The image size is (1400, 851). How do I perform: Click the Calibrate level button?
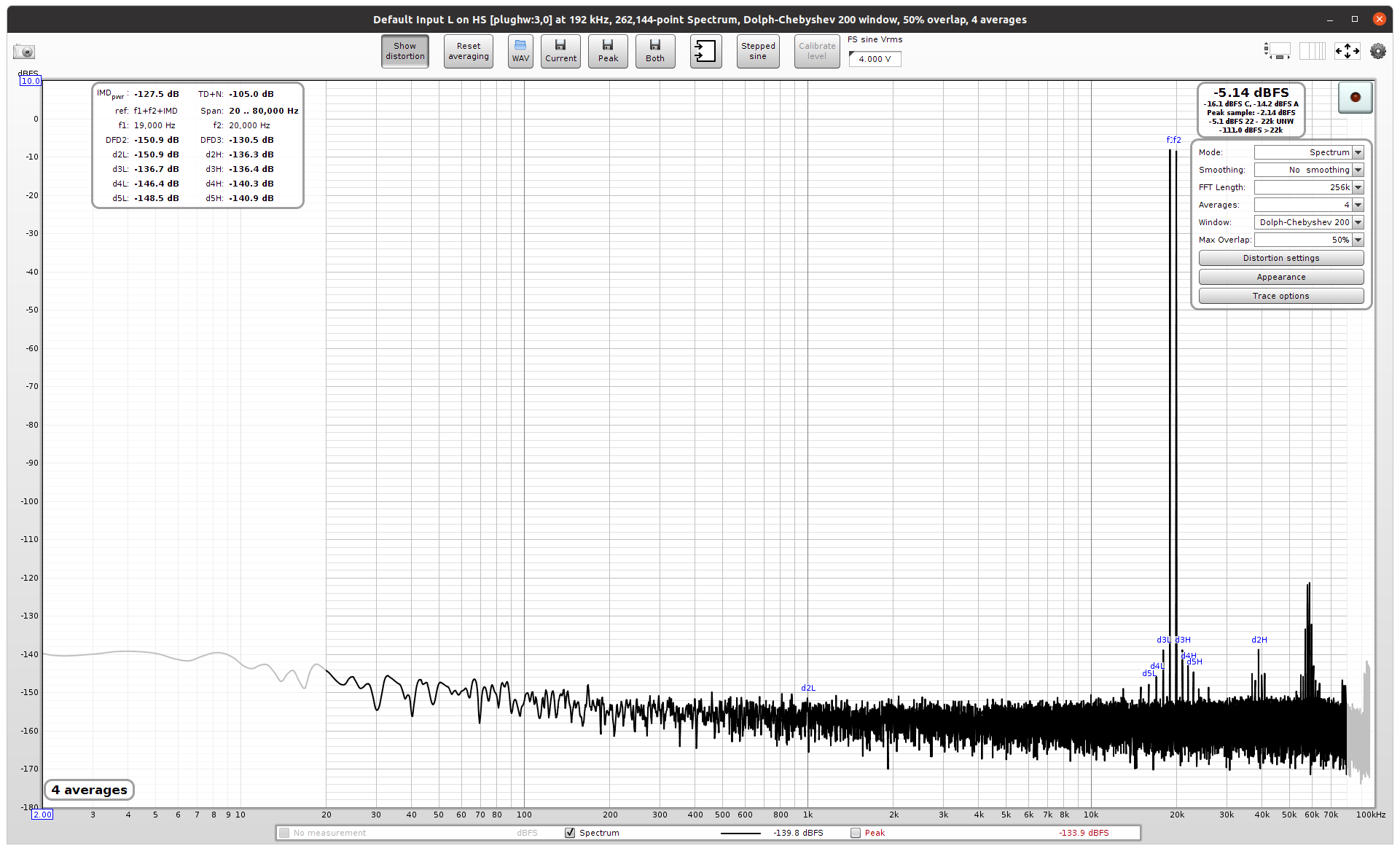point(817,51)
